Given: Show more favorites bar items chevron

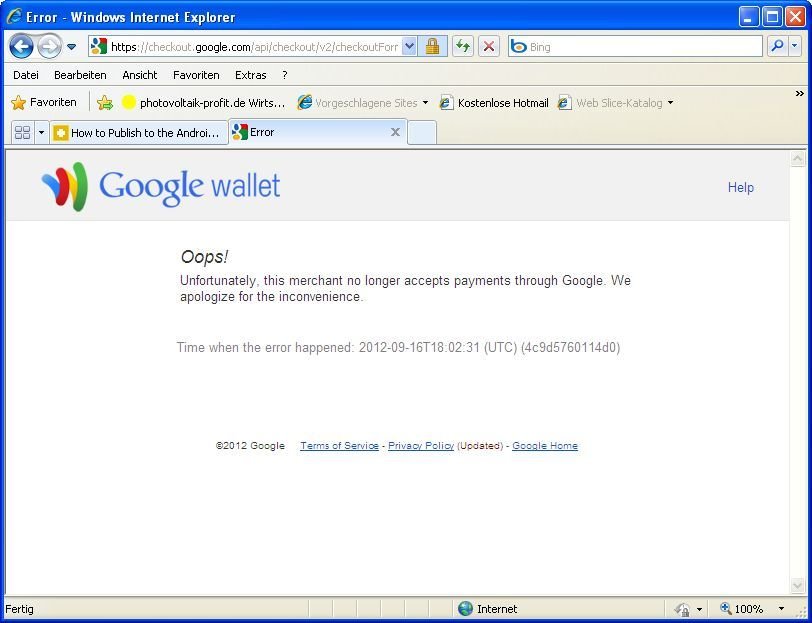Looking at the screenshot, I should 800,94.
